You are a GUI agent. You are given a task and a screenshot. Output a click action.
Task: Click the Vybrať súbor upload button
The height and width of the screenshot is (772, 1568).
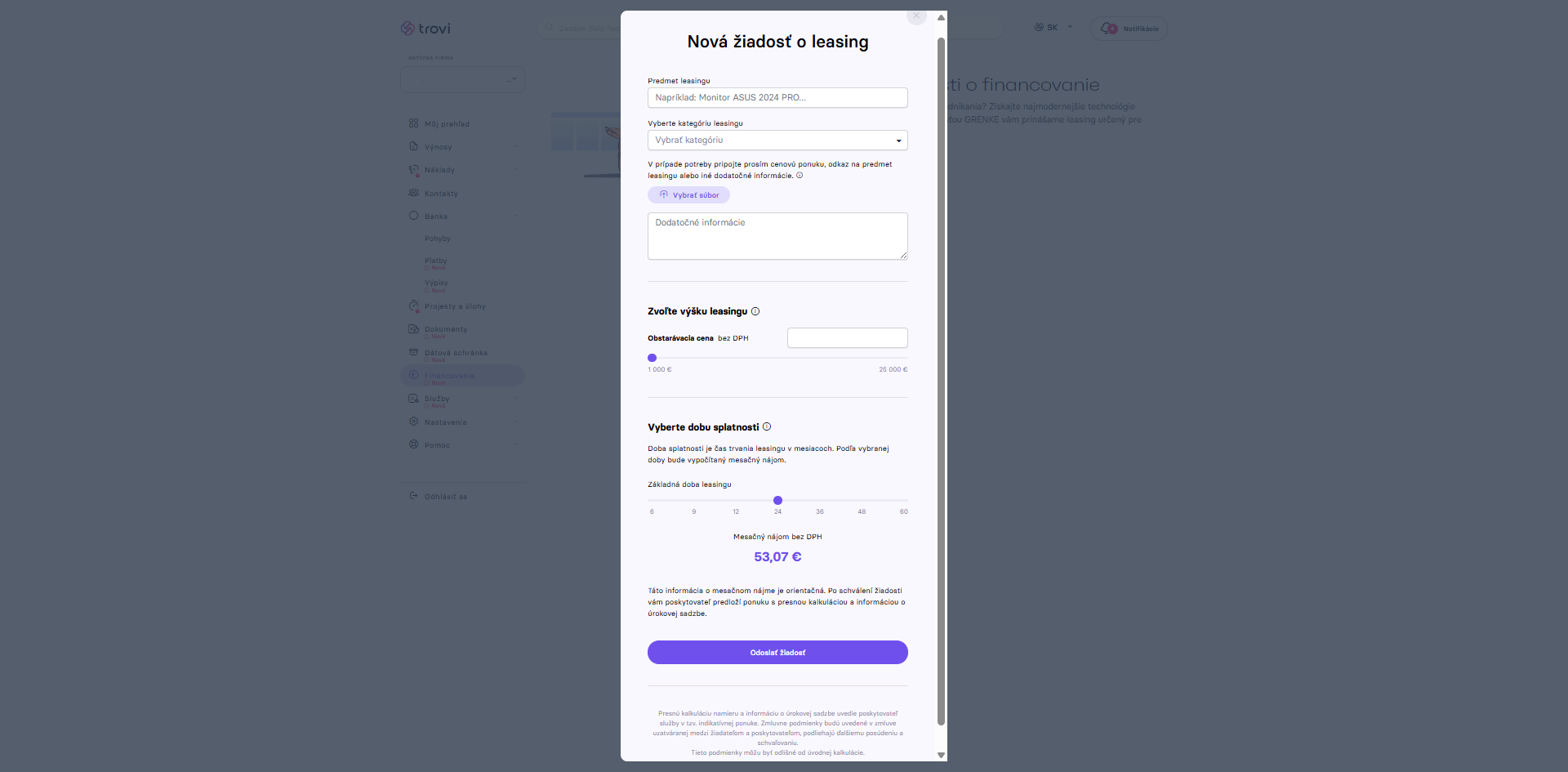[688, 195]
